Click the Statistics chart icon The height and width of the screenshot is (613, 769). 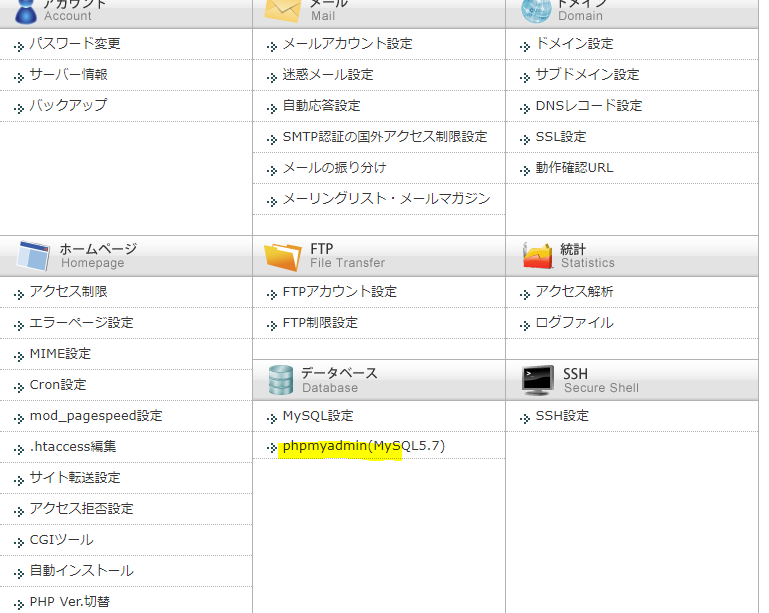coord(538,256)
